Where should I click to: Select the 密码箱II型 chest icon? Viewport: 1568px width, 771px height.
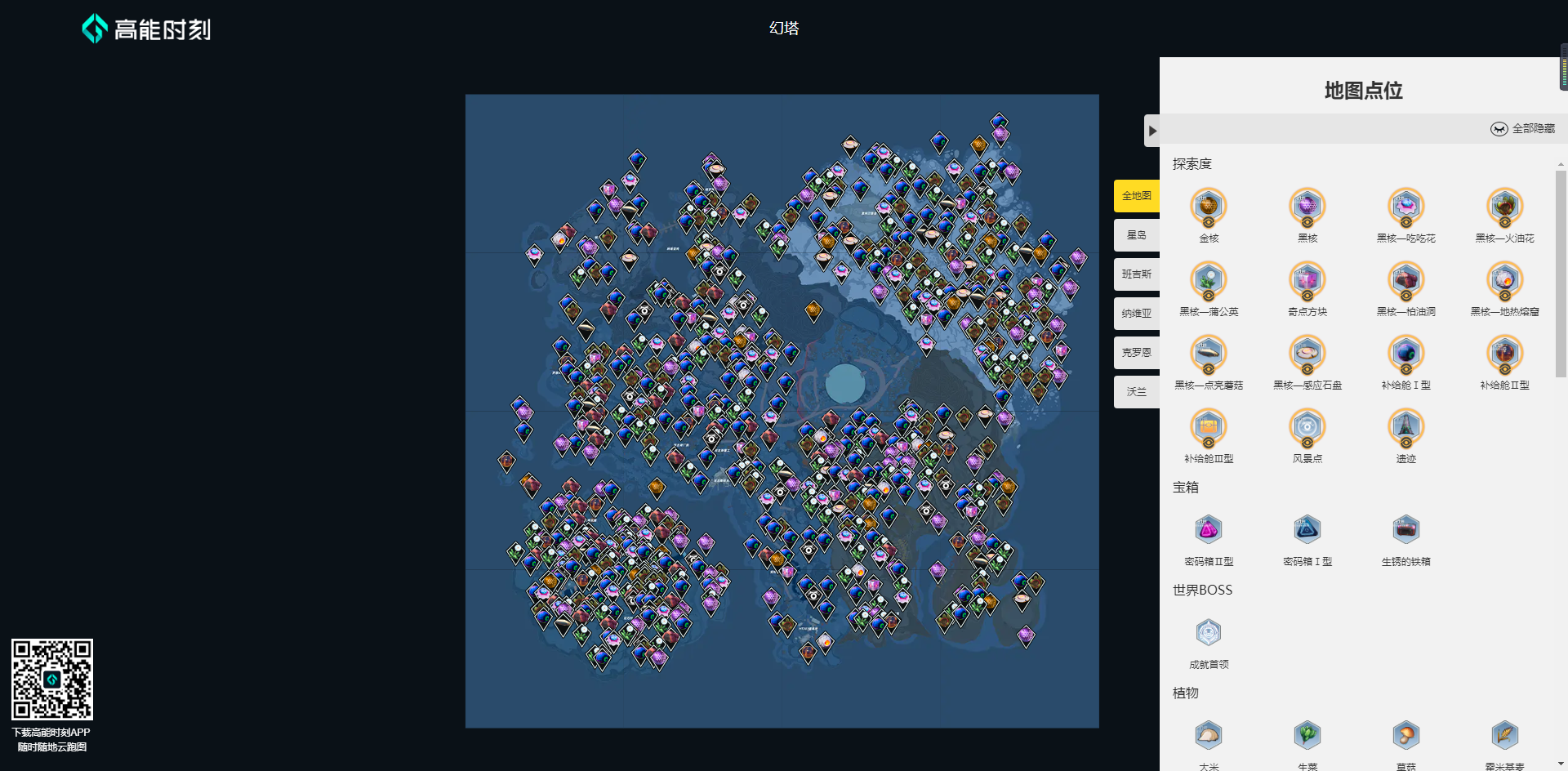click(1209, 530)
